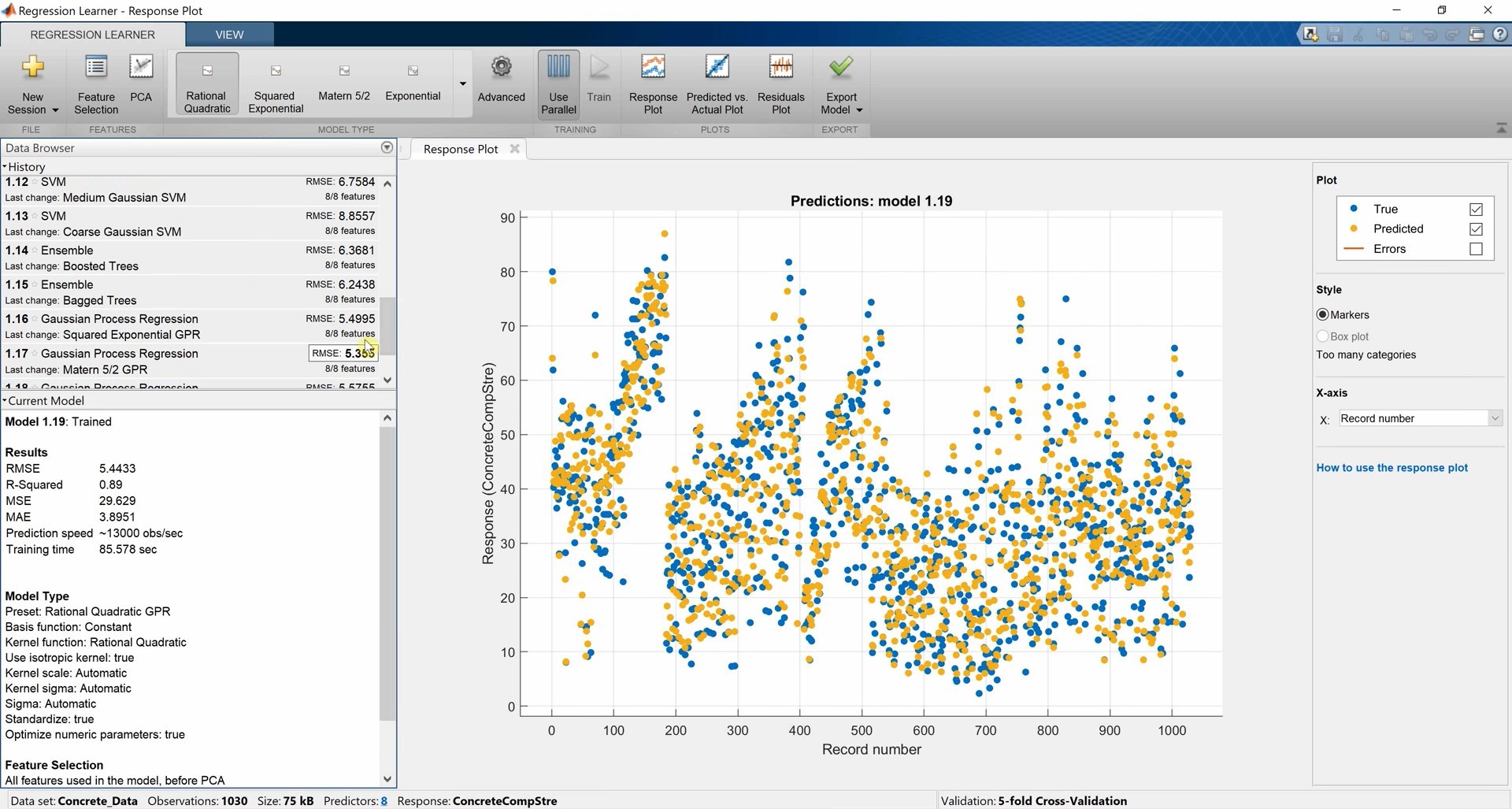Open the X-axis Record number dropdown

pyautogui.click(x=1495, y=418)
